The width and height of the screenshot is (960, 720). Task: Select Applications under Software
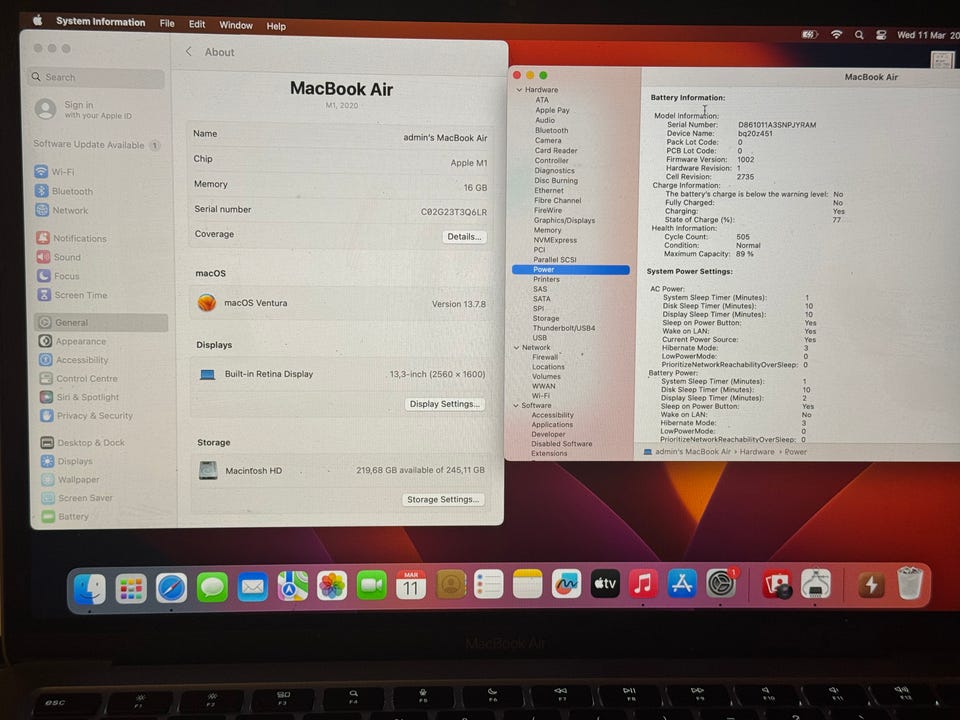tap(552, 424)
